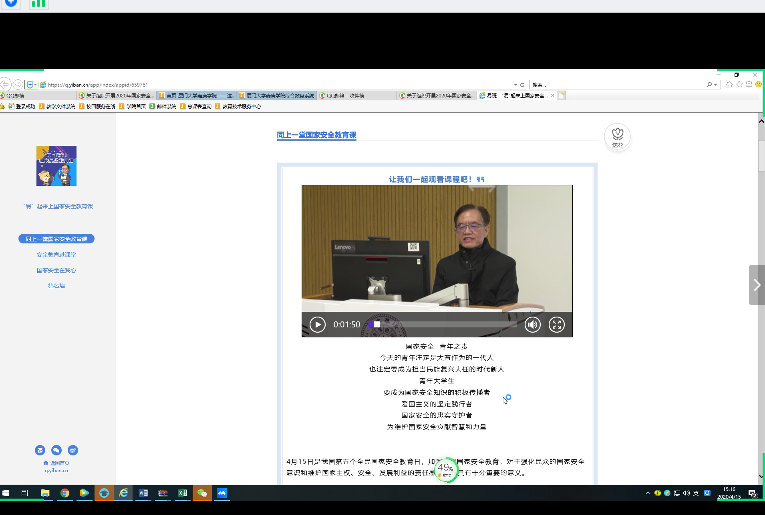Click the WeChat share icon in sidebar
Screen dimensions: 765x515
pos(56,450)
